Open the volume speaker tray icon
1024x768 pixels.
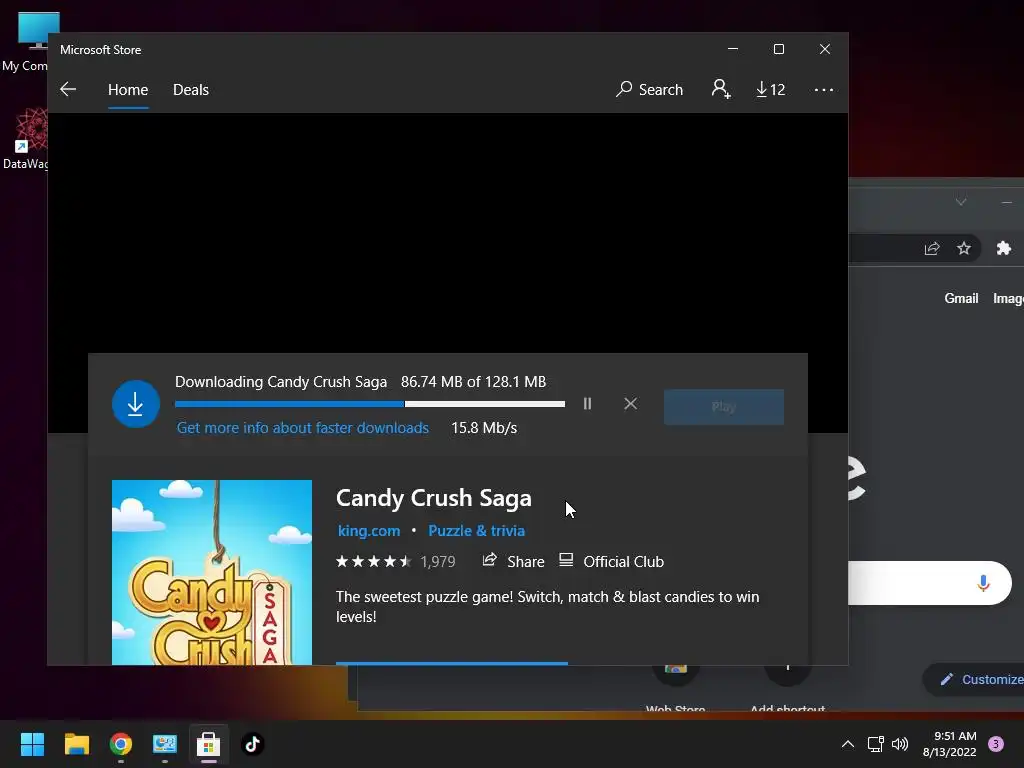tap(900, 744)
